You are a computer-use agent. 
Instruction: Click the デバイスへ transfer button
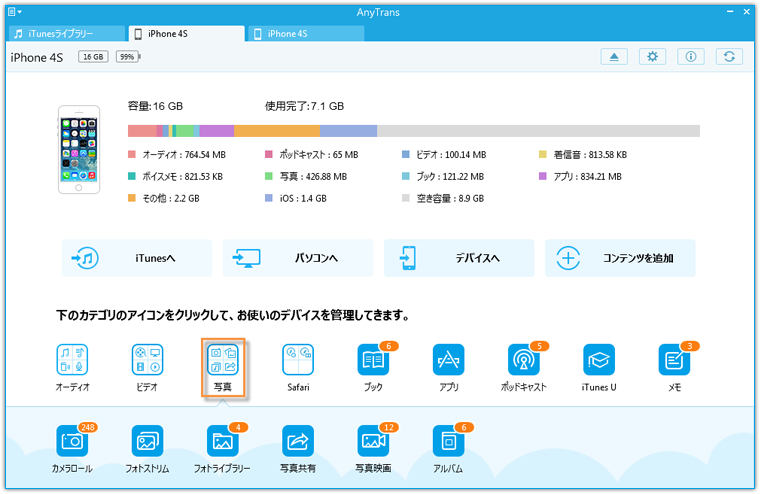459,258
